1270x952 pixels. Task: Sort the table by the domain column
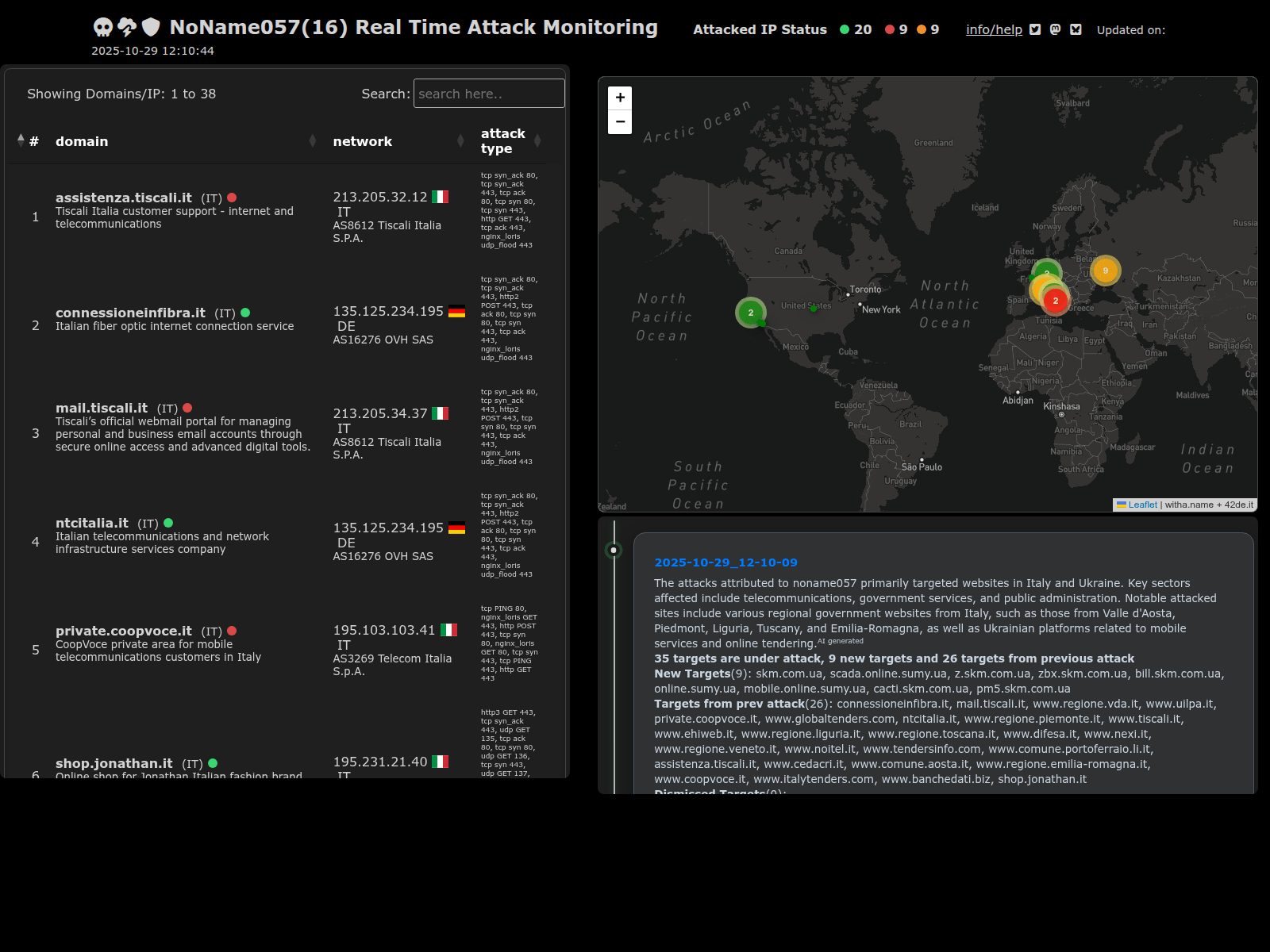pos(185,141)
